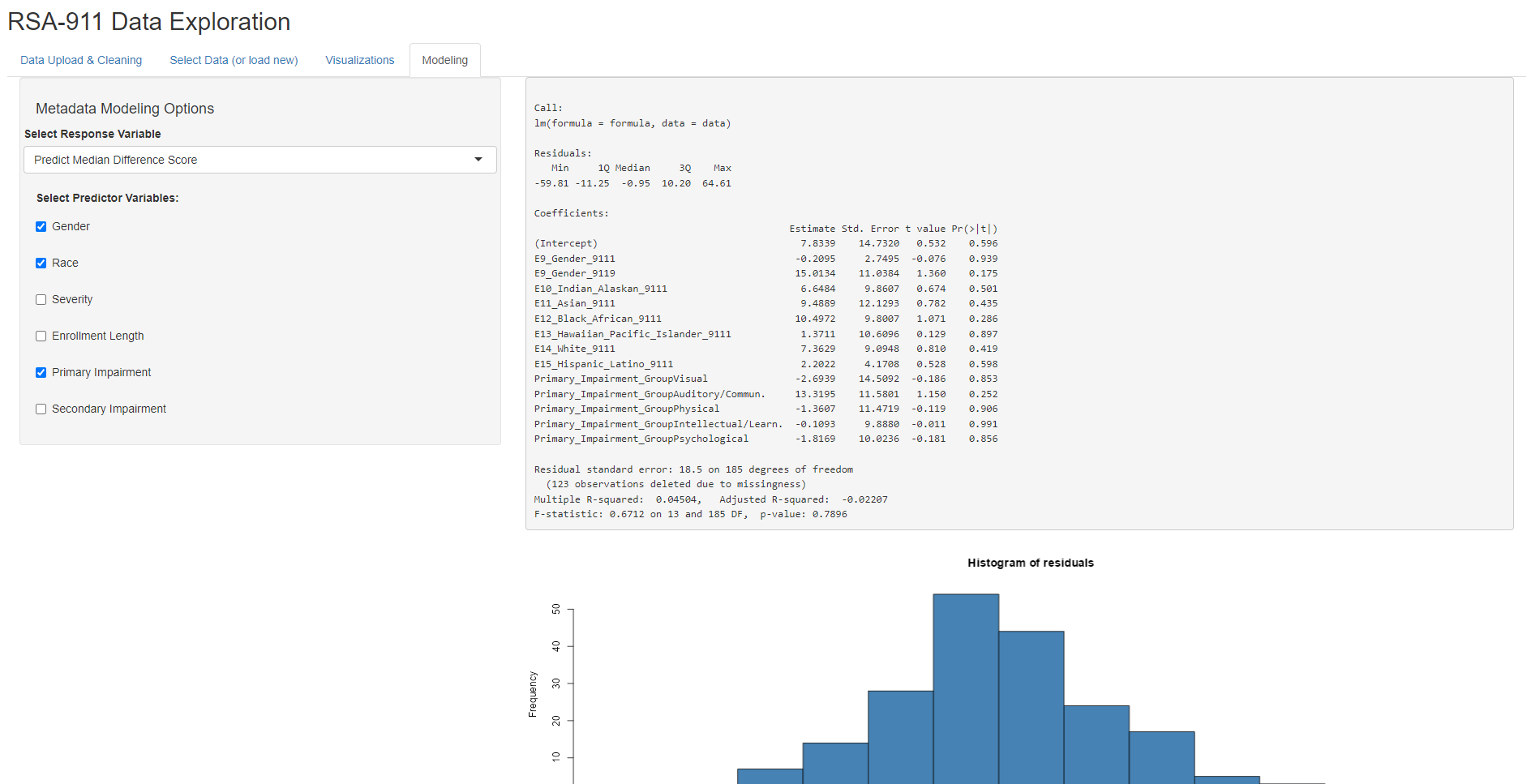The height and width of the screenshot is (784, 1531).
Task: Click the RSA-911 Data Exploration page title
Action: 149,22
